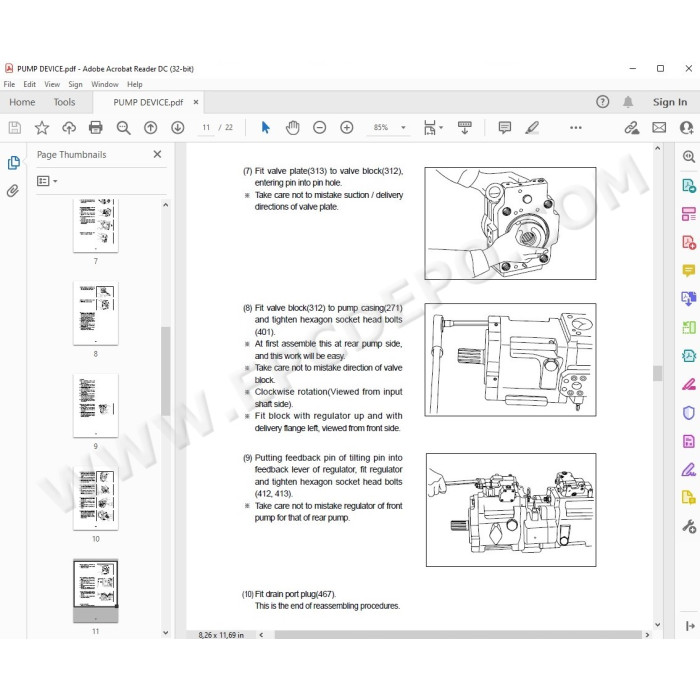Image resolution: width=700 pixels, height=700 pixels.
Task: Add a comment with sticky note icon
Action: (504, 128)
